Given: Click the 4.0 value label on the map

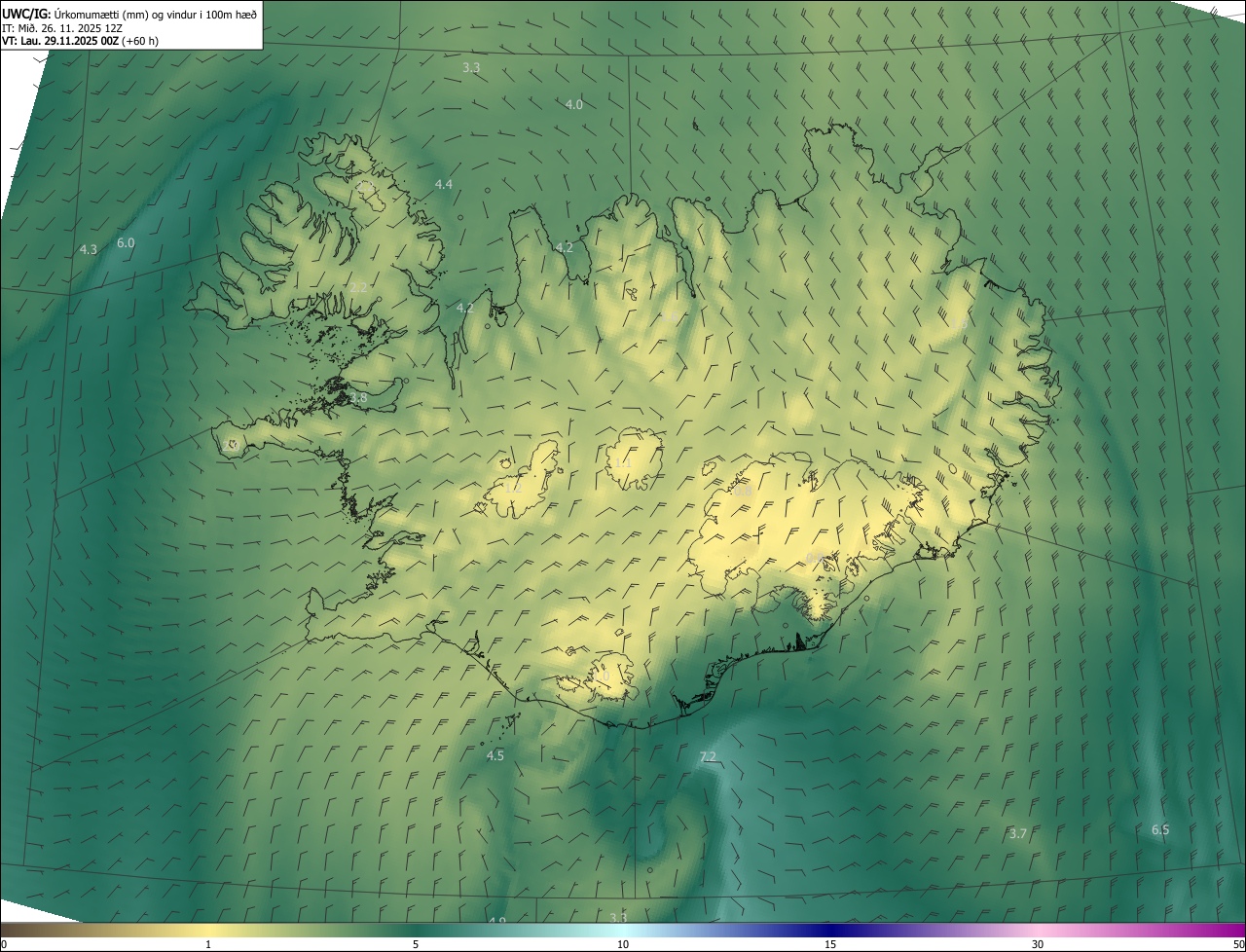Looking at the screenshot, I should [x=574, y=104].
